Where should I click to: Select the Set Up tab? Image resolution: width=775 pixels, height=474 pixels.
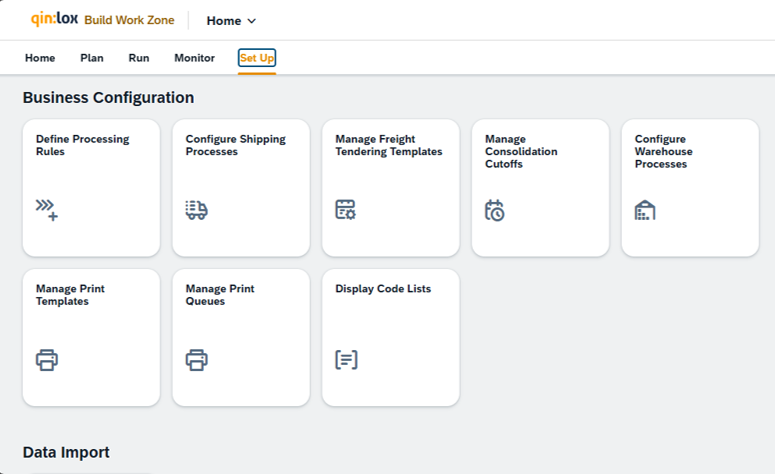(x=257, y=58)
